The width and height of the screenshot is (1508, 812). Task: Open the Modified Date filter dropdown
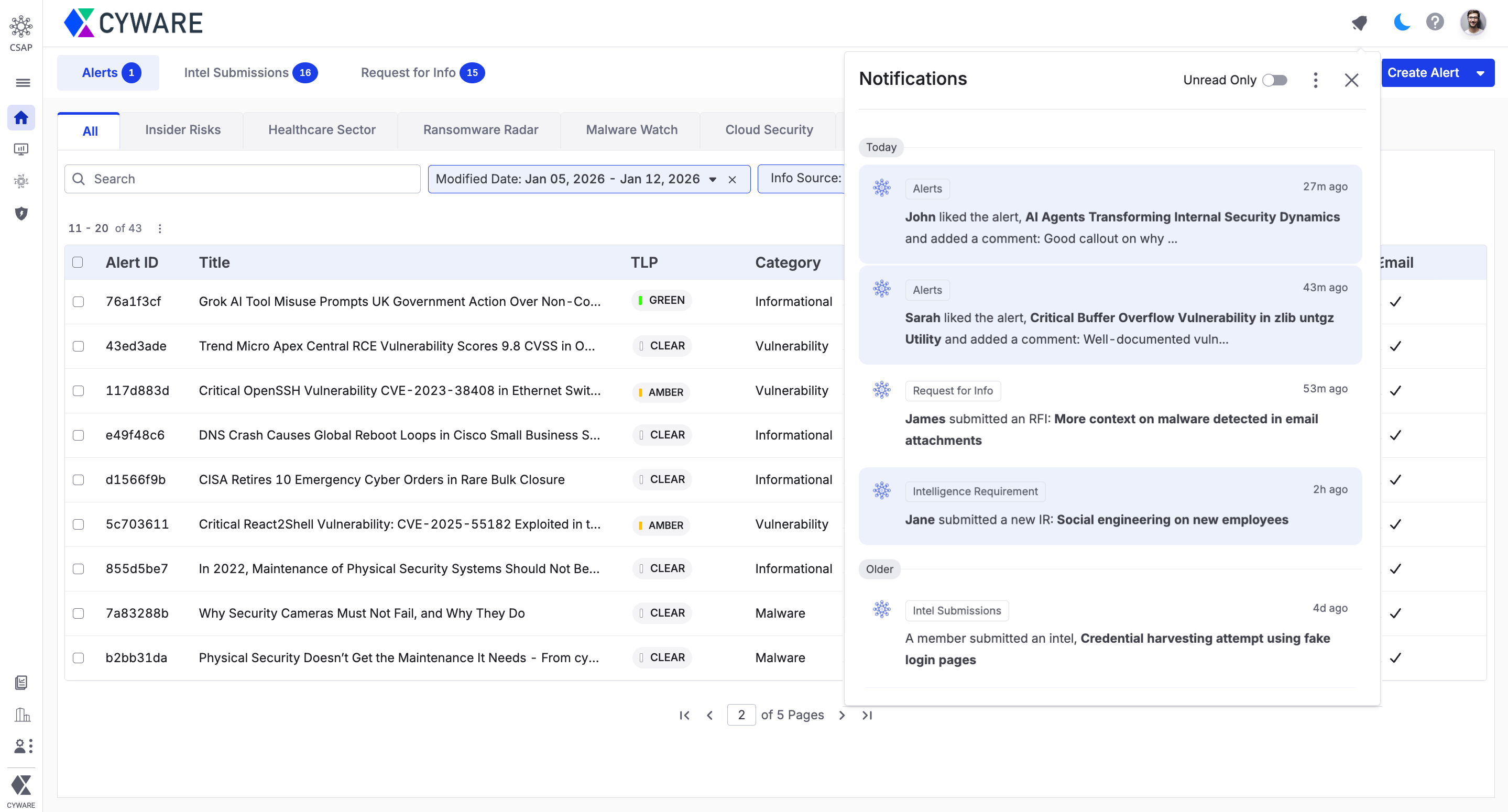(713, 179)
